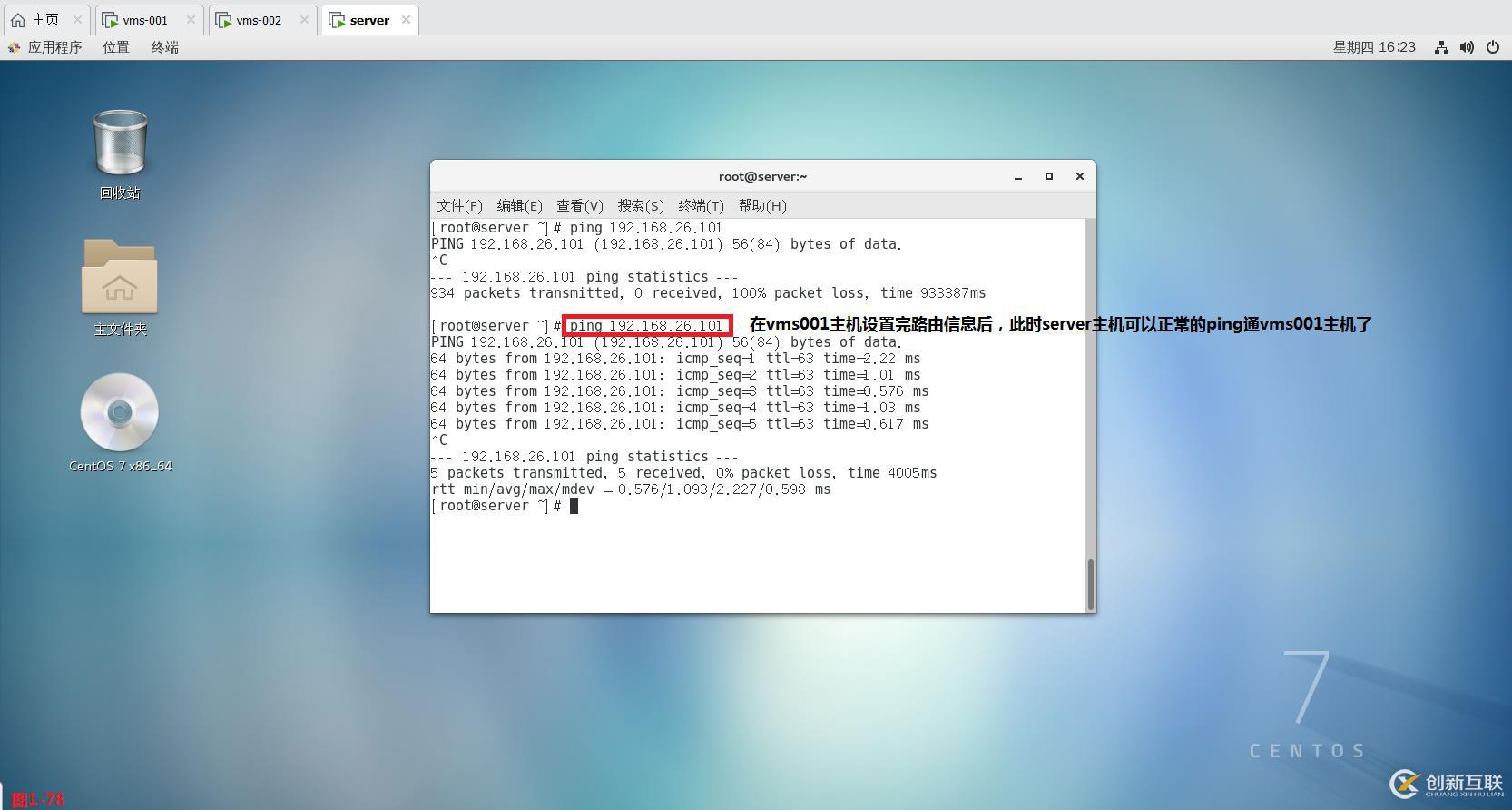Open the 位置 places menu
The image size is (1512, 810).
click(x=115, y=47)
